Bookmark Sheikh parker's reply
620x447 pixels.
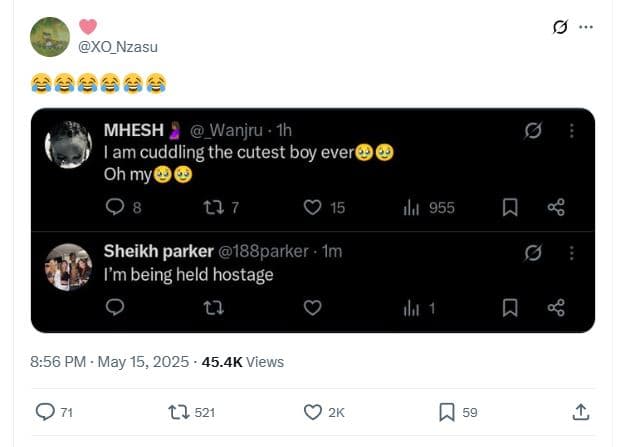(509, 308)
